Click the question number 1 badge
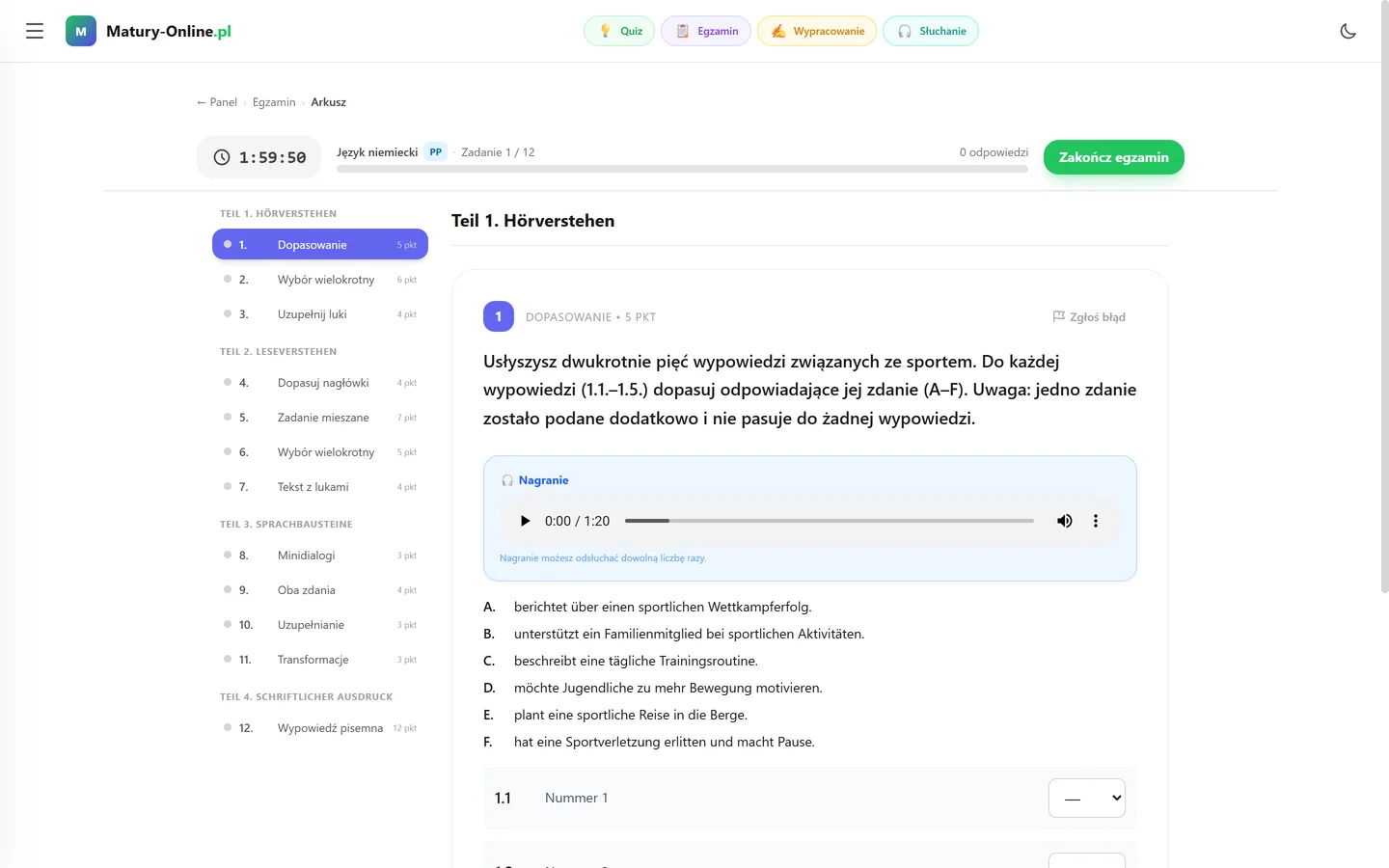The width and height of the screenshot is (1389, 868). 499,316
